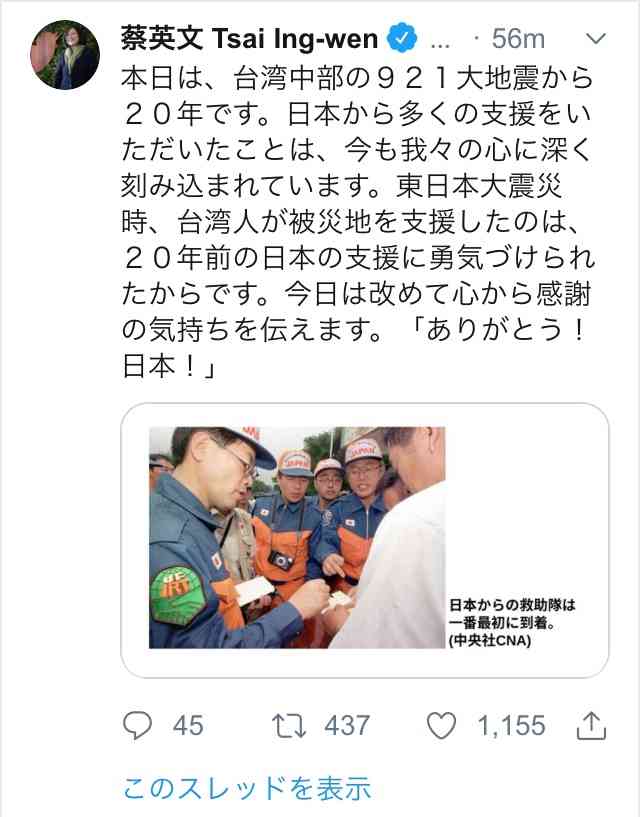Screen dimensions: 640x817
Task: Open 蔡英文 Tsai Ing-wen display name
Action: click(x=249, y=38)
